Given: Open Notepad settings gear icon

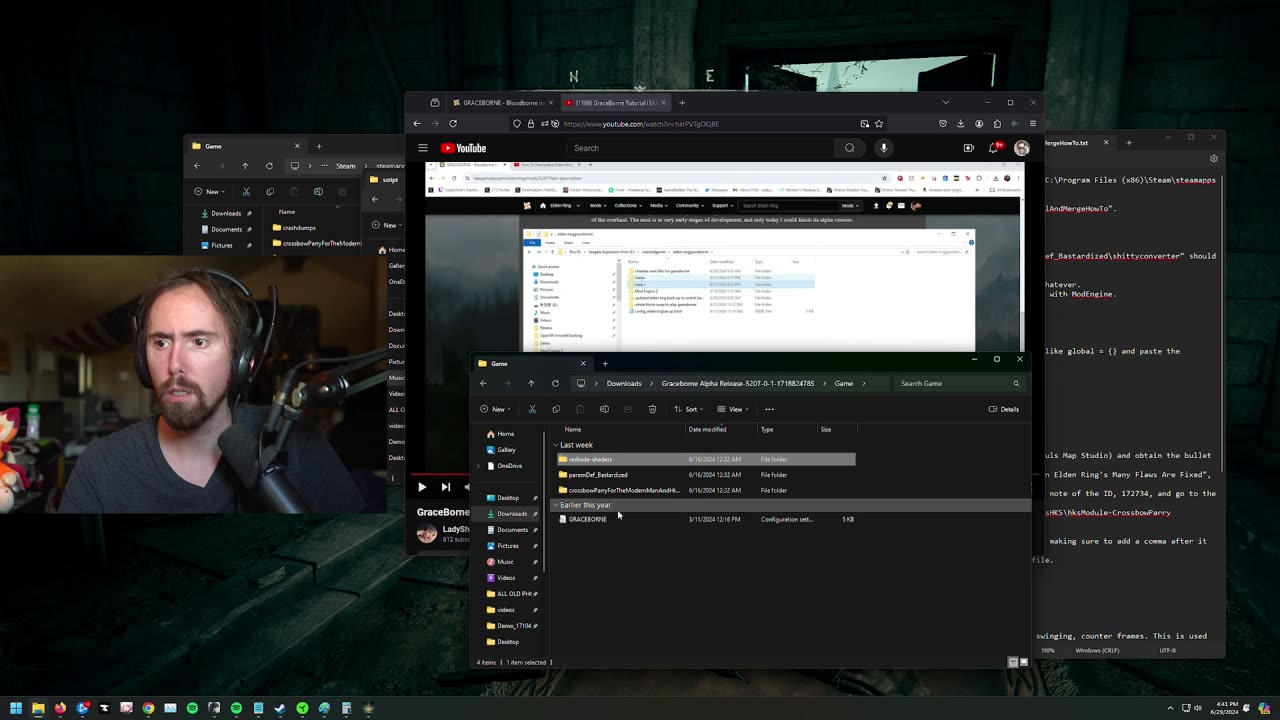Looking at the screenshot, I should point(1214,159).
